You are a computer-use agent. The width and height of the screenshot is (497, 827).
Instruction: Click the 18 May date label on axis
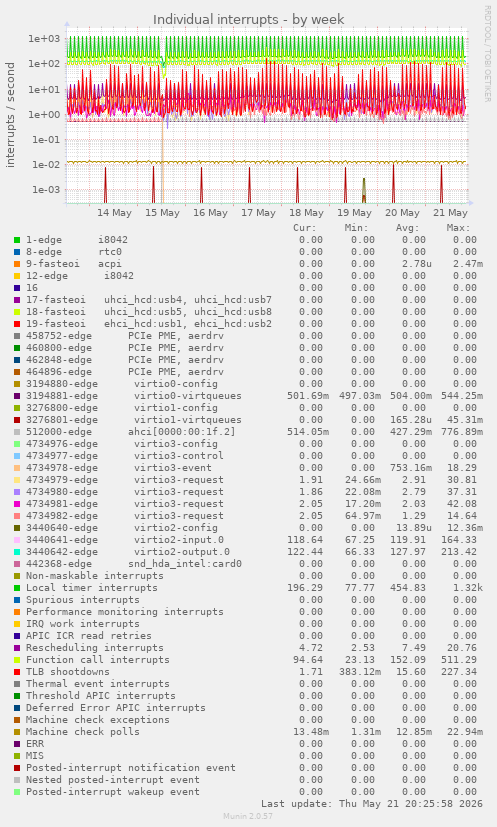coord(307,213)
